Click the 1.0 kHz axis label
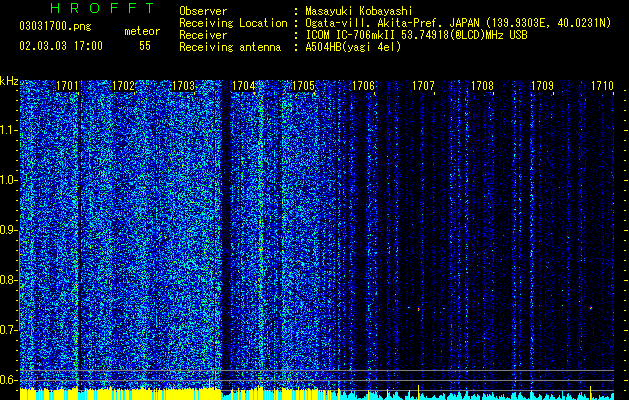 tap(8, 180)
